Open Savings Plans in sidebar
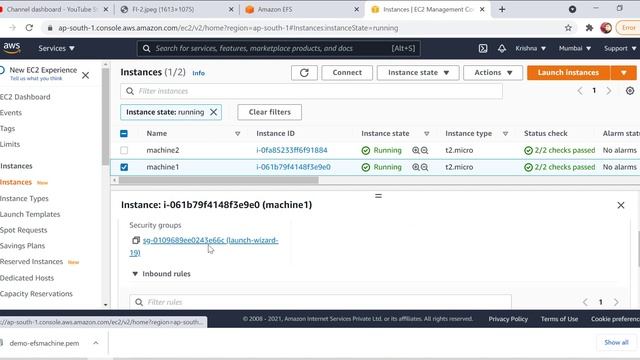 (x=22, y=246)
